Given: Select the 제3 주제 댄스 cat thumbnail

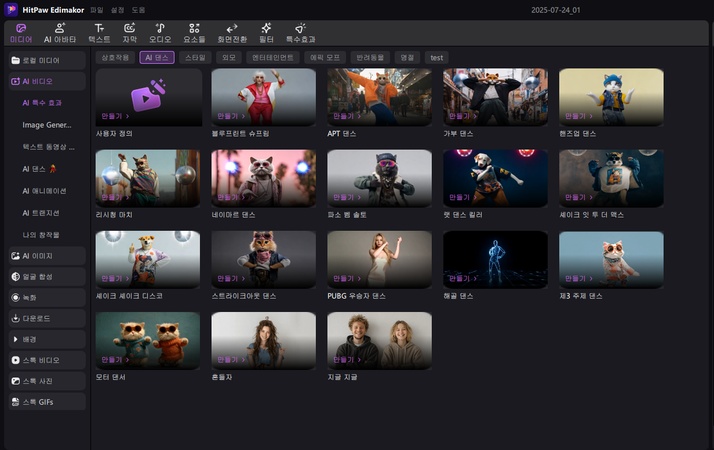Looking at the screenshot, I should [611, 259].
